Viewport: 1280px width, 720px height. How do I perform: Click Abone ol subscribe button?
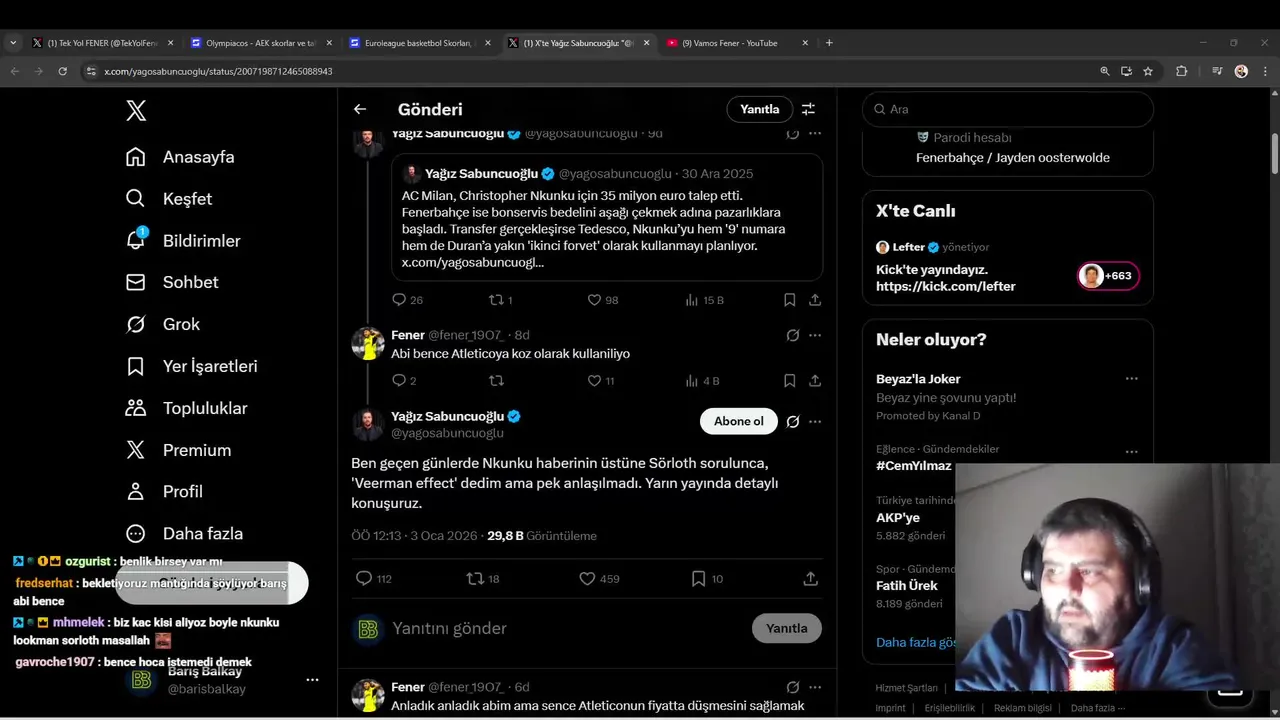click(x=738, y=421)
